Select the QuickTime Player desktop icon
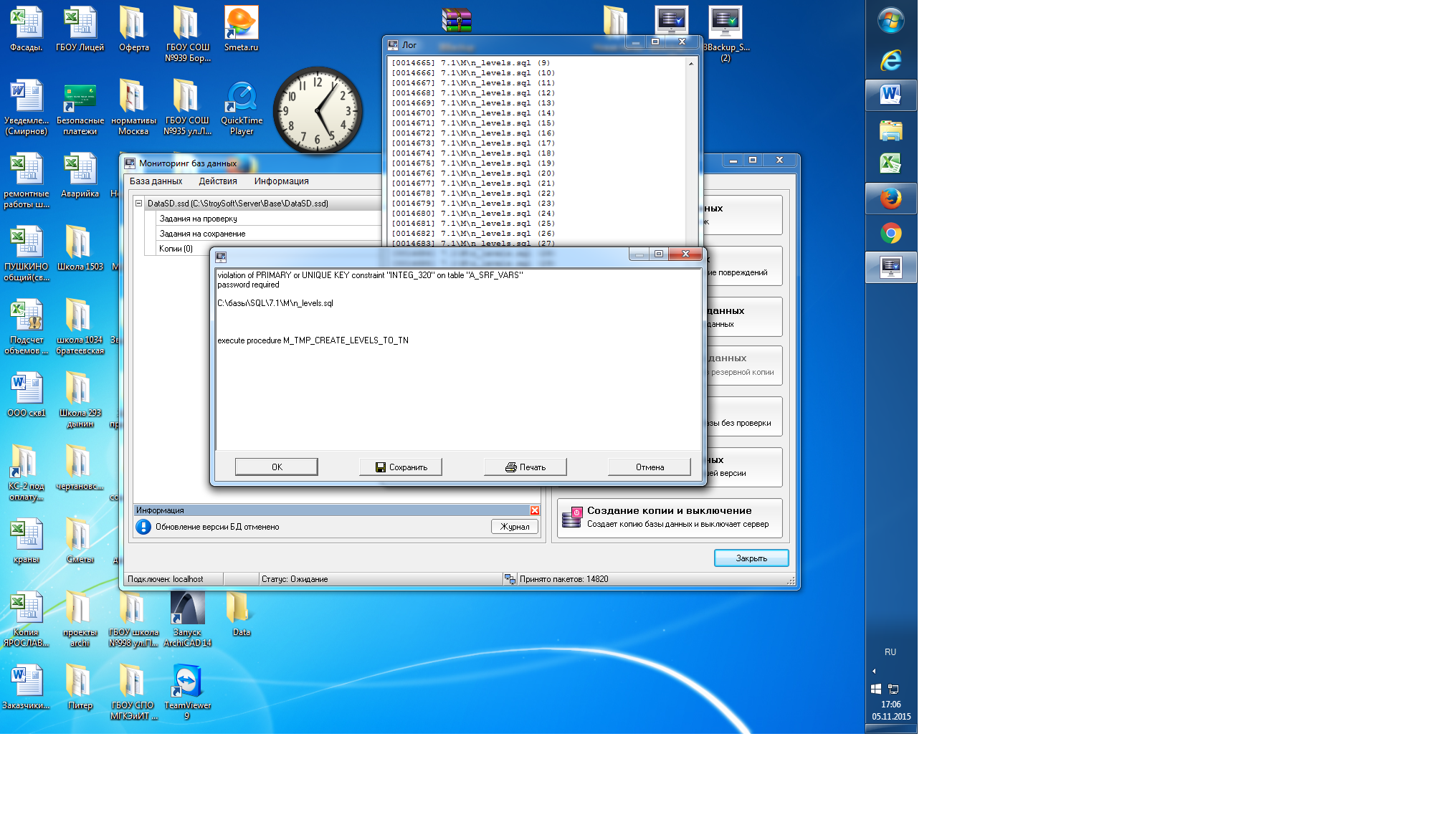The width and height of the screenshot is (1441, 840). click(x=242, y=108)
